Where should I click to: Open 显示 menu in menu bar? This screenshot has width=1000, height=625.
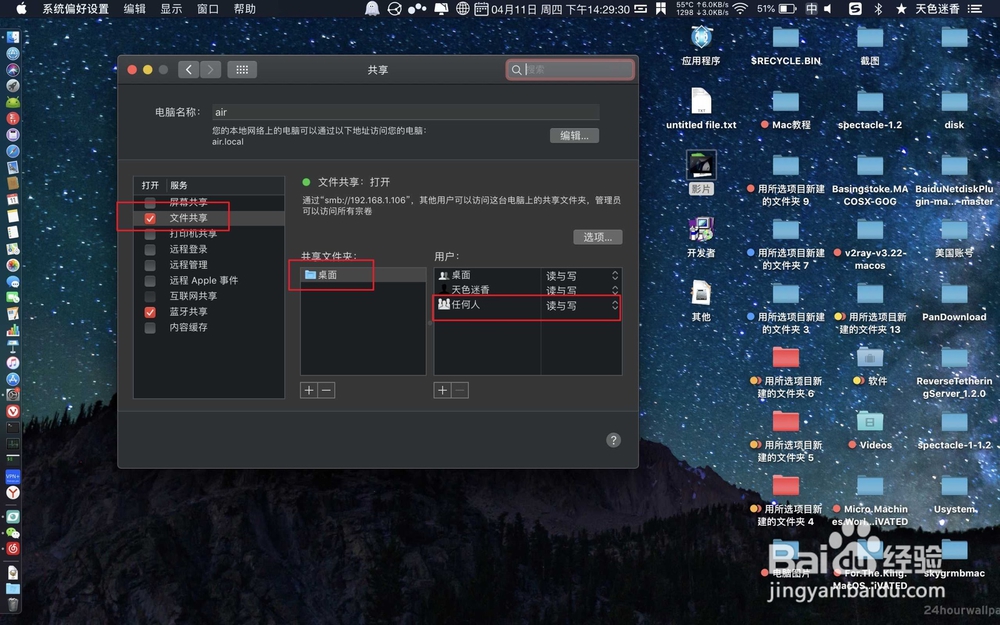pos(171,9)
